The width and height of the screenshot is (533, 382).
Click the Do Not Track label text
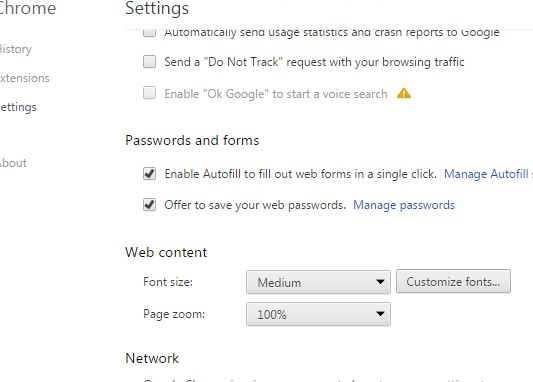(314, 62)
